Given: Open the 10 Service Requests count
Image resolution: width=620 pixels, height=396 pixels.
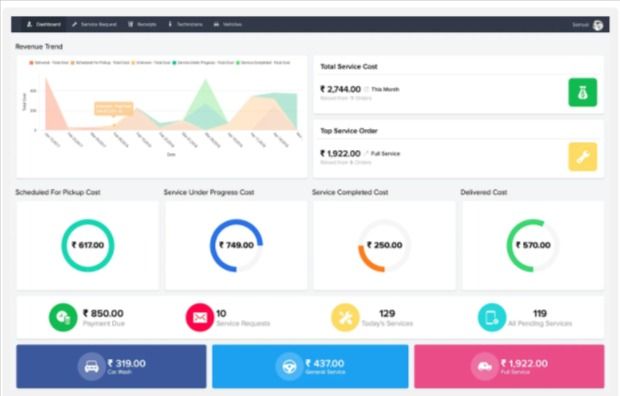Looking at the screenshot, I should point(221,313).
